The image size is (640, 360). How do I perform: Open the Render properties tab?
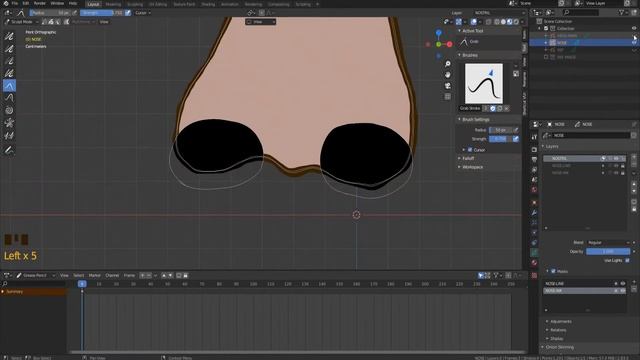(x=534, y=149)
